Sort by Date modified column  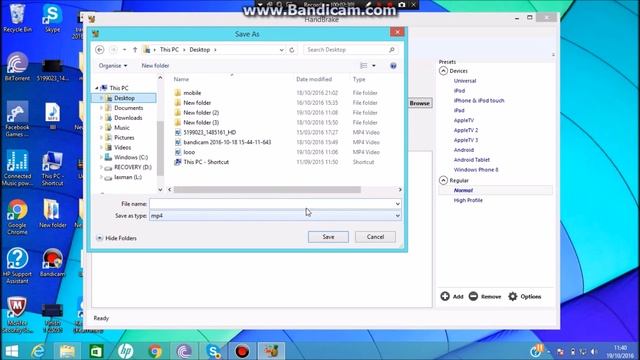314,79
